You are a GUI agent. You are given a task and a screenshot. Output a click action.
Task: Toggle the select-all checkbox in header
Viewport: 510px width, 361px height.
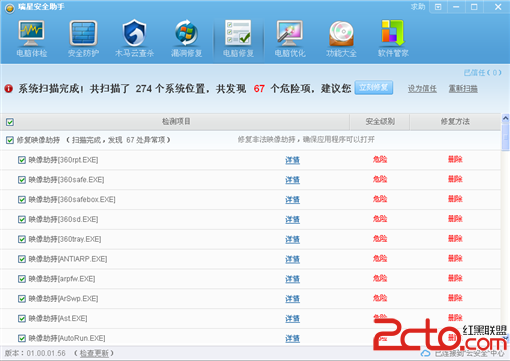(10, 122)
